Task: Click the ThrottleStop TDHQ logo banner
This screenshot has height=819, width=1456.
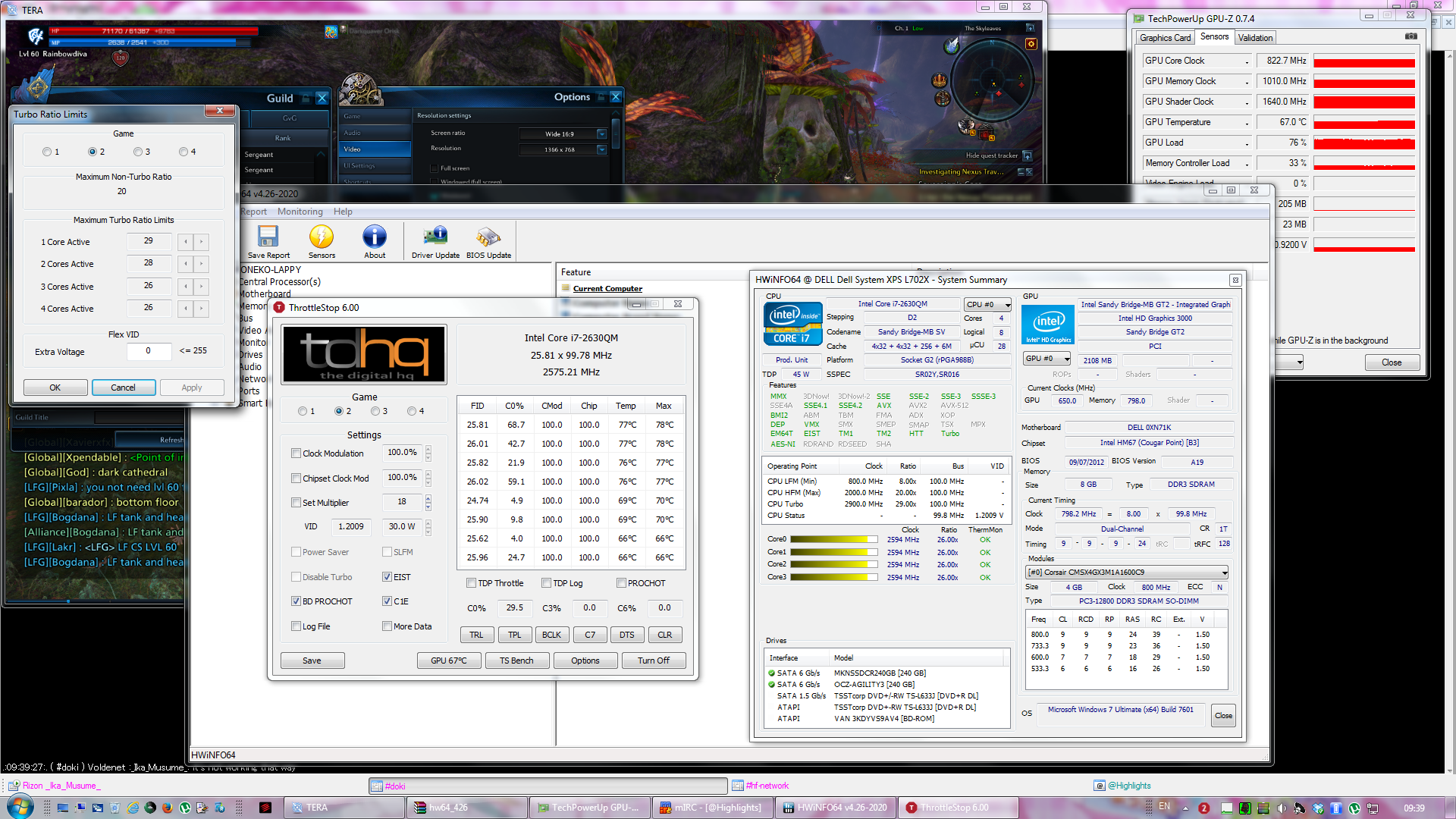Action: tap(364, 354)
